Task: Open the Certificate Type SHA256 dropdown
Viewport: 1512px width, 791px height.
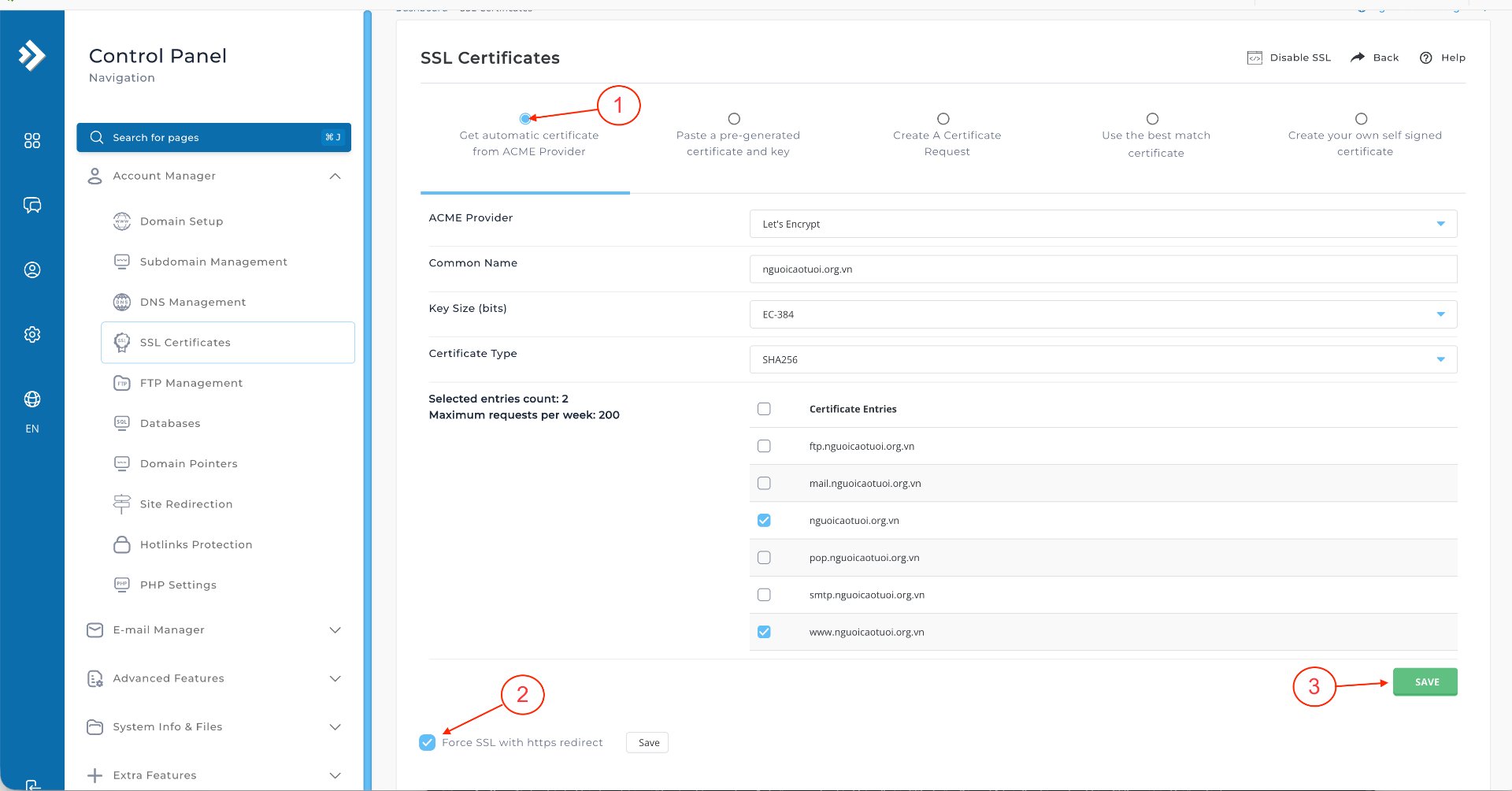Action: click(1102, 359)
